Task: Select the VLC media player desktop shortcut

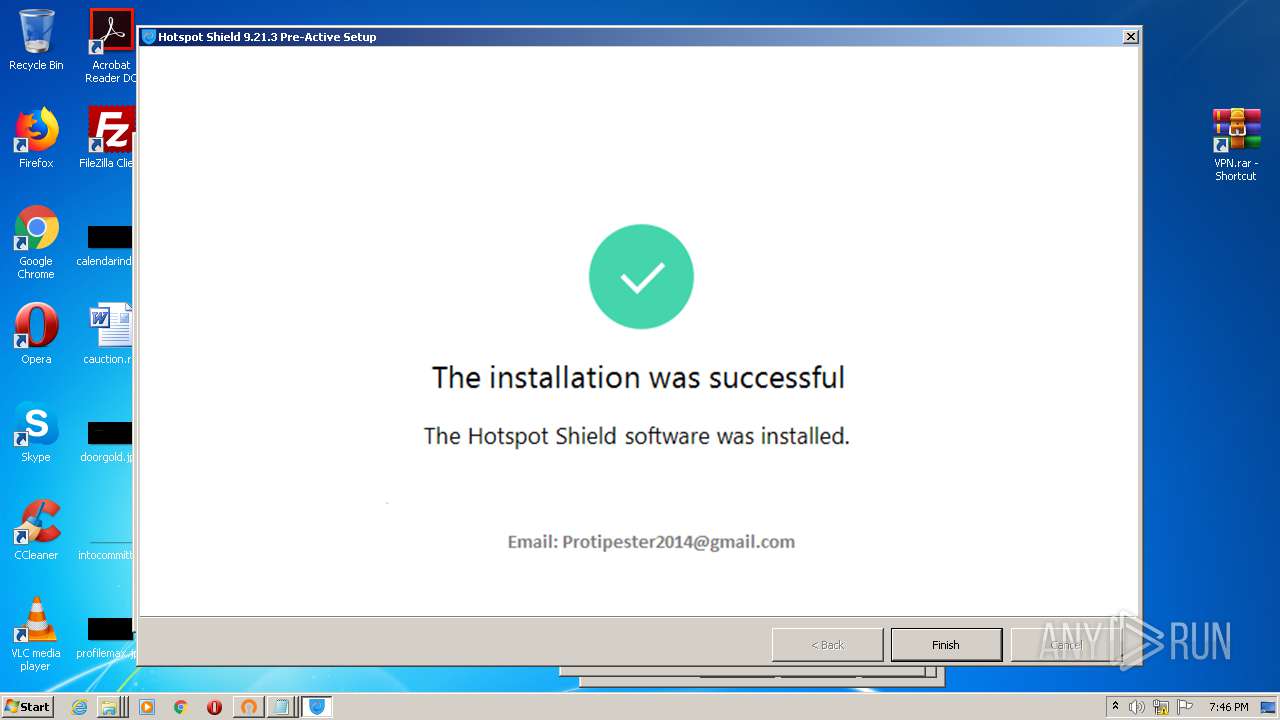Action: click(x=36, y=634)
